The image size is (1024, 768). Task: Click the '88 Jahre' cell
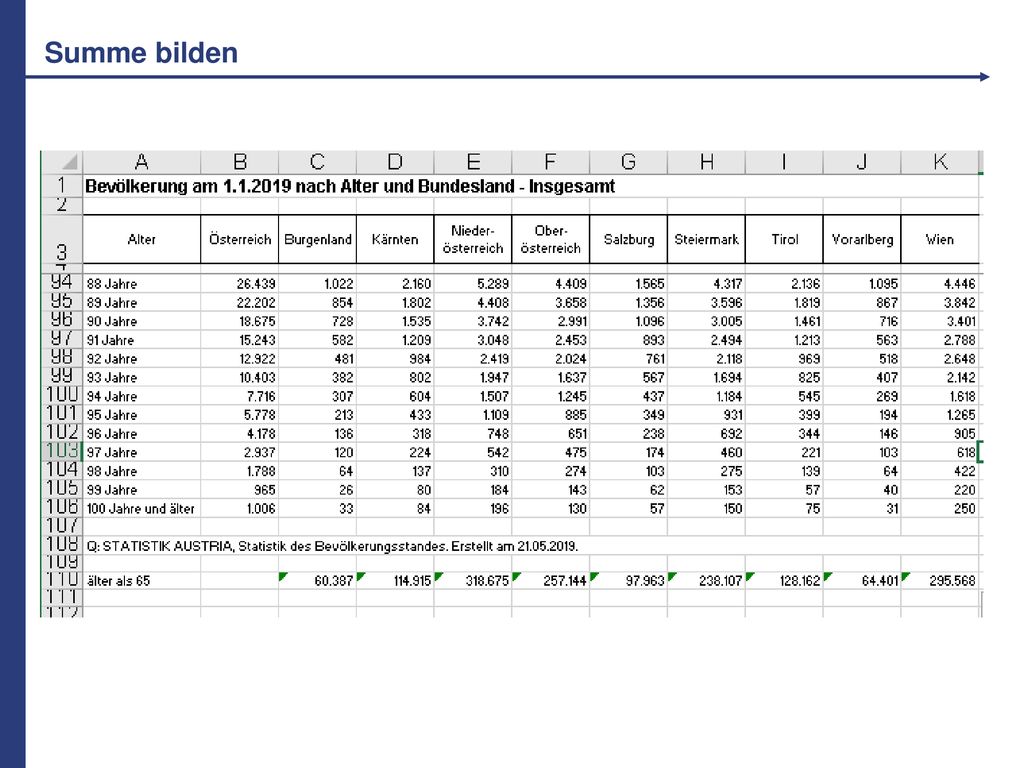(142, 283)
